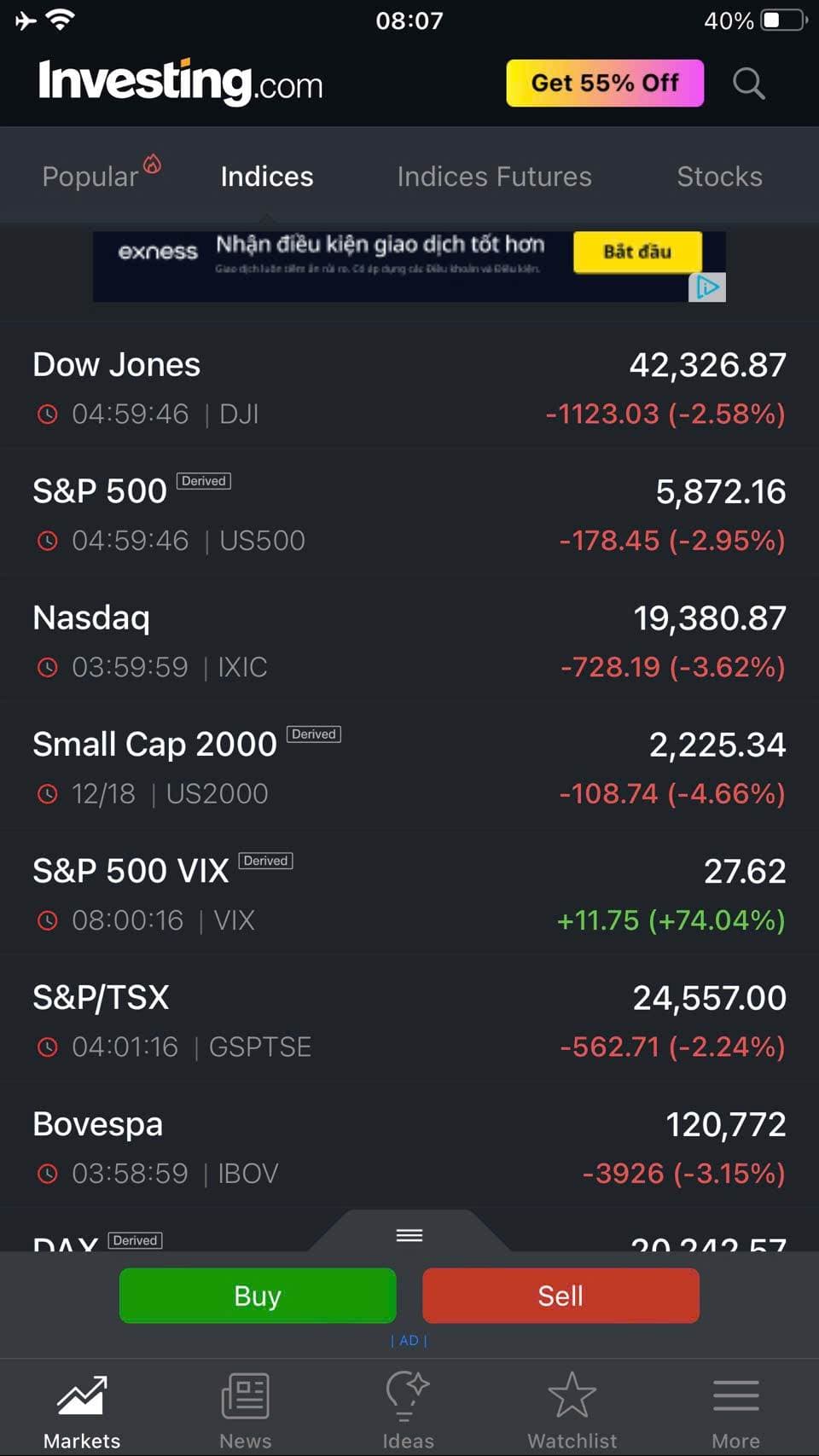The width and height of the screenshot is (819, 1456).
Task: Tap the yellow Bắt đầu ad button
Action: (x=637, y=252)
